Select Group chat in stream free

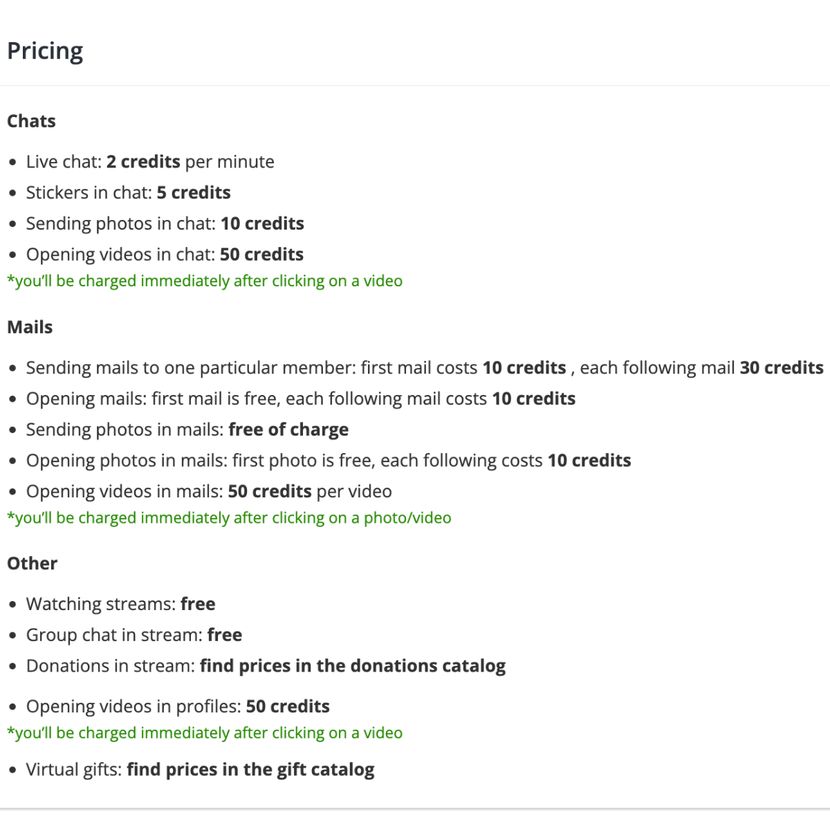pyautogui.click(x=134, y=635)
